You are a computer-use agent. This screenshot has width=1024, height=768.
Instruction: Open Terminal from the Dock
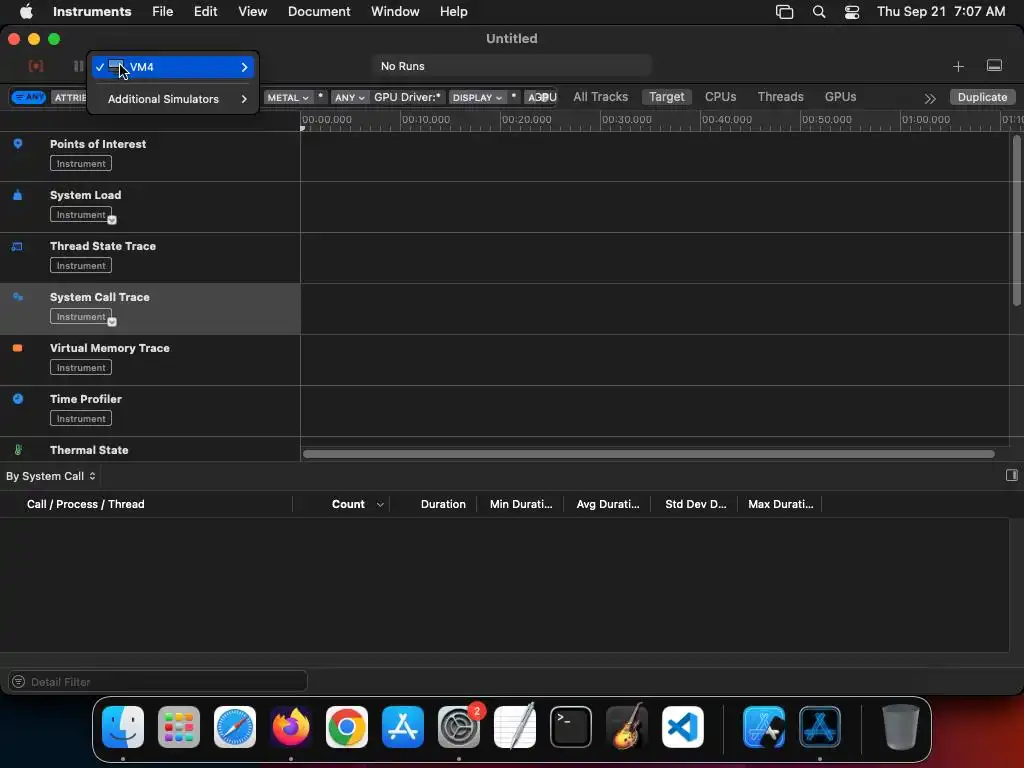(x=571, y=727)
